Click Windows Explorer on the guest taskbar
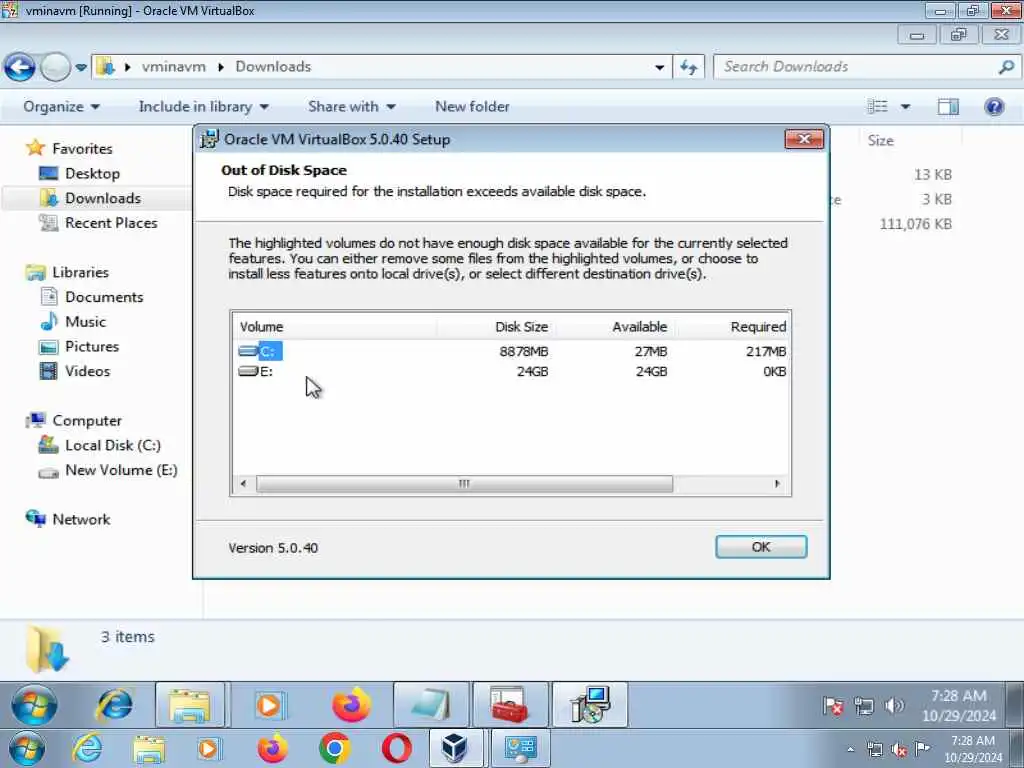1024x768 pixels. (190, 705)
